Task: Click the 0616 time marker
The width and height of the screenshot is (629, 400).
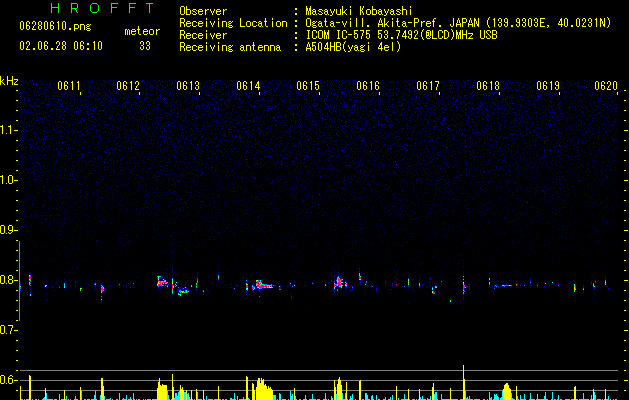Action: coord(368,86)
